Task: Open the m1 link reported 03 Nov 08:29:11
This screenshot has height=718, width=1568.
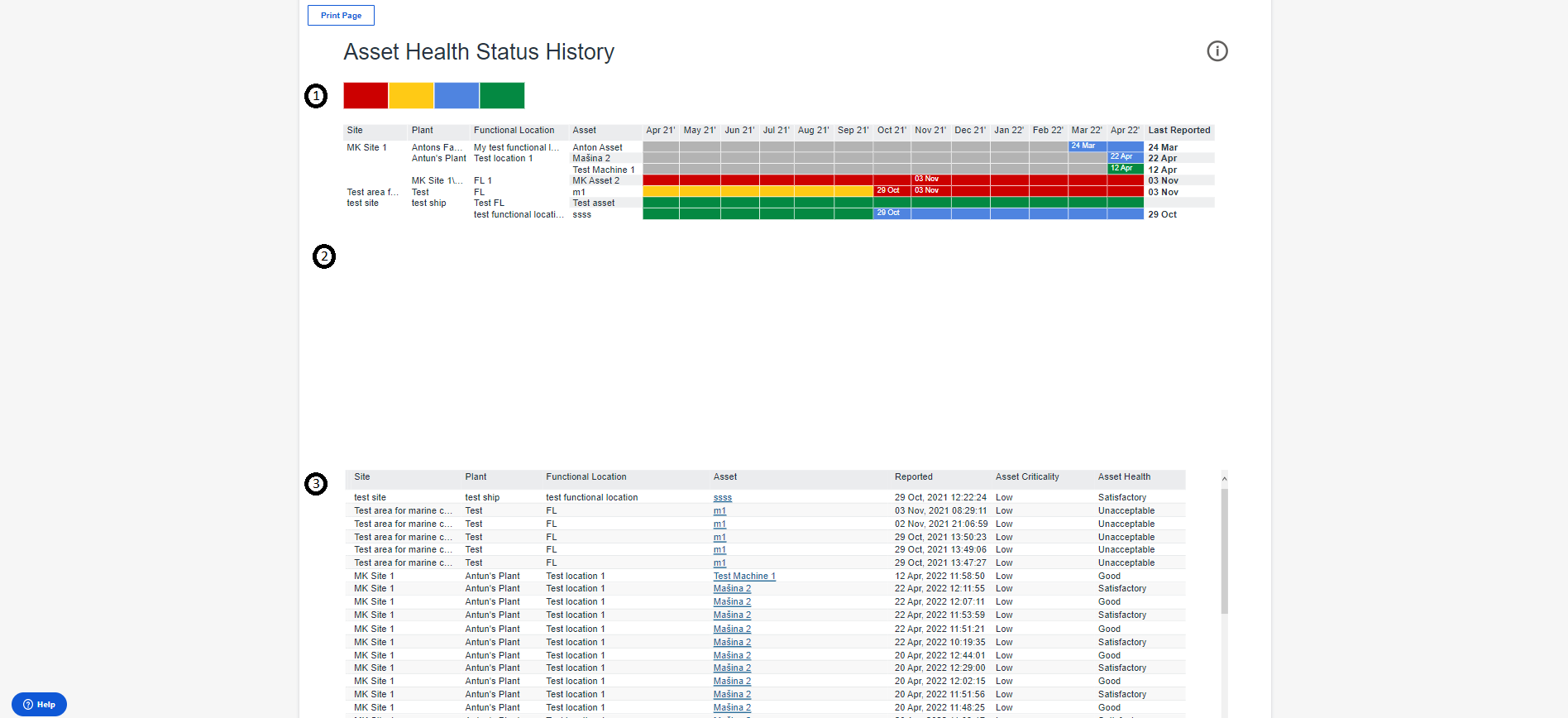Action: [x=719, y=511]
